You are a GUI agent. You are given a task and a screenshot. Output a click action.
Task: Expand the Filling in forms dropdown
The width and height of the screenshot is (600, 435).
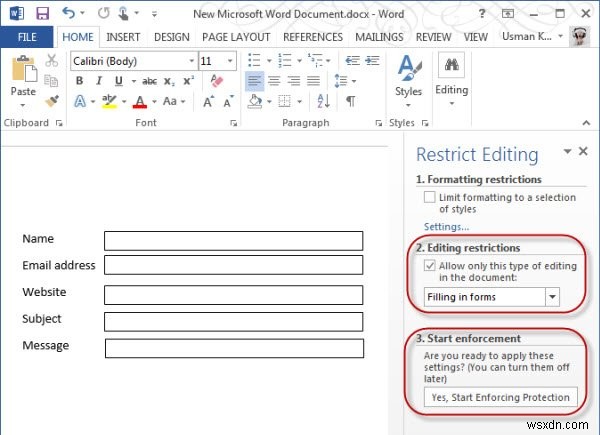tap(552, 297)
